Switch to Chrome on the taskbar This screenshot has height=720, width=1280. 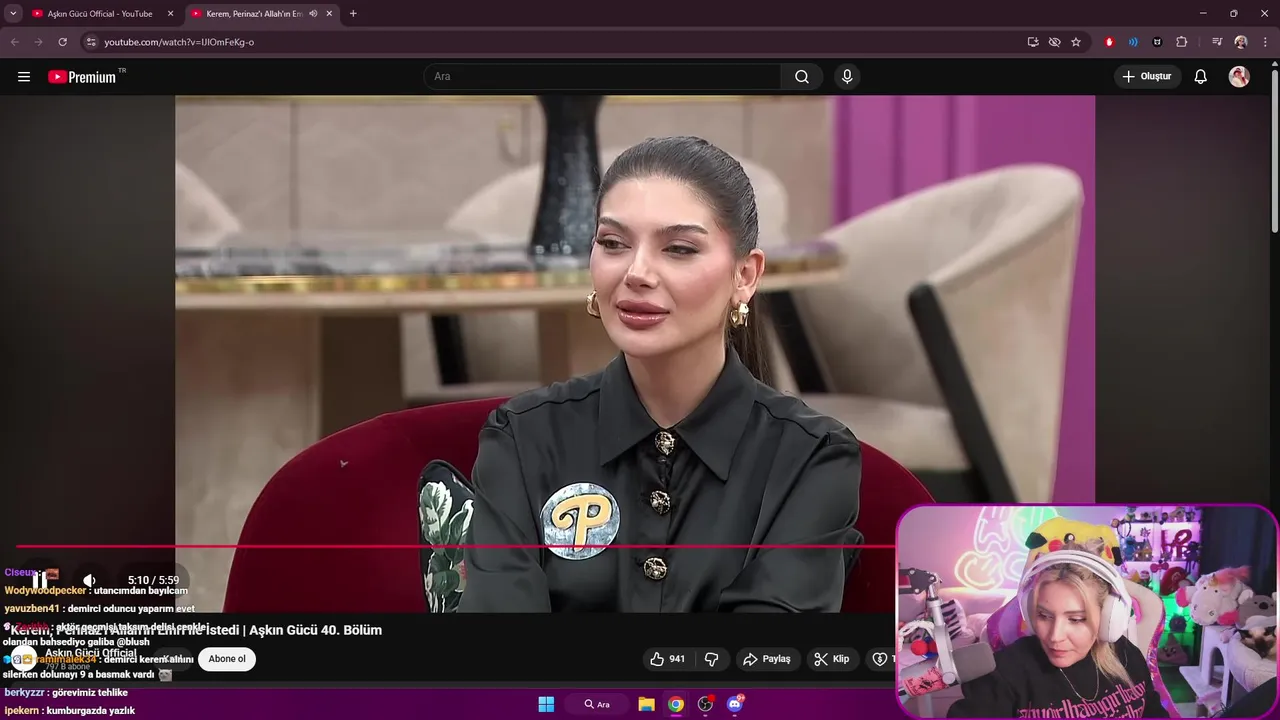tap(676, 704)
